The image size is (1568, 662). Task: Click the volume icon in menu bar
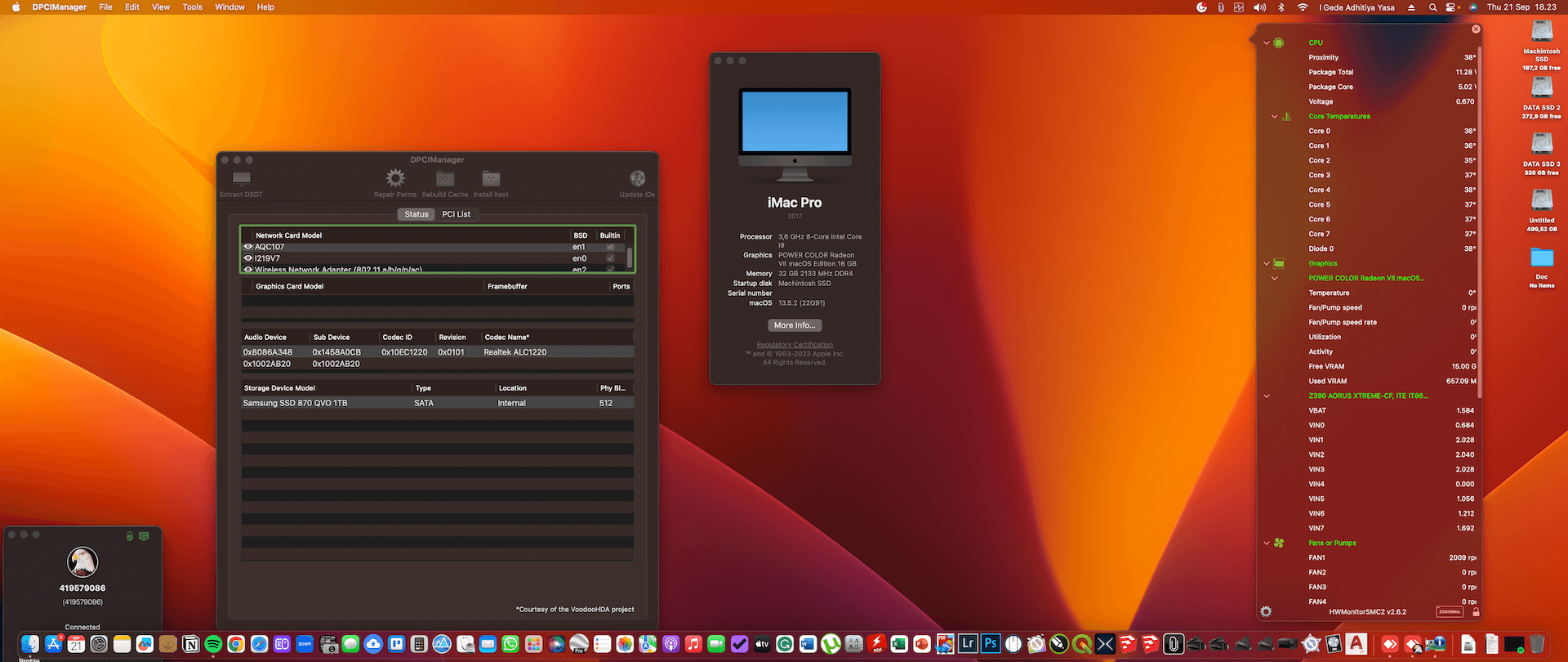coord(1260,7)
